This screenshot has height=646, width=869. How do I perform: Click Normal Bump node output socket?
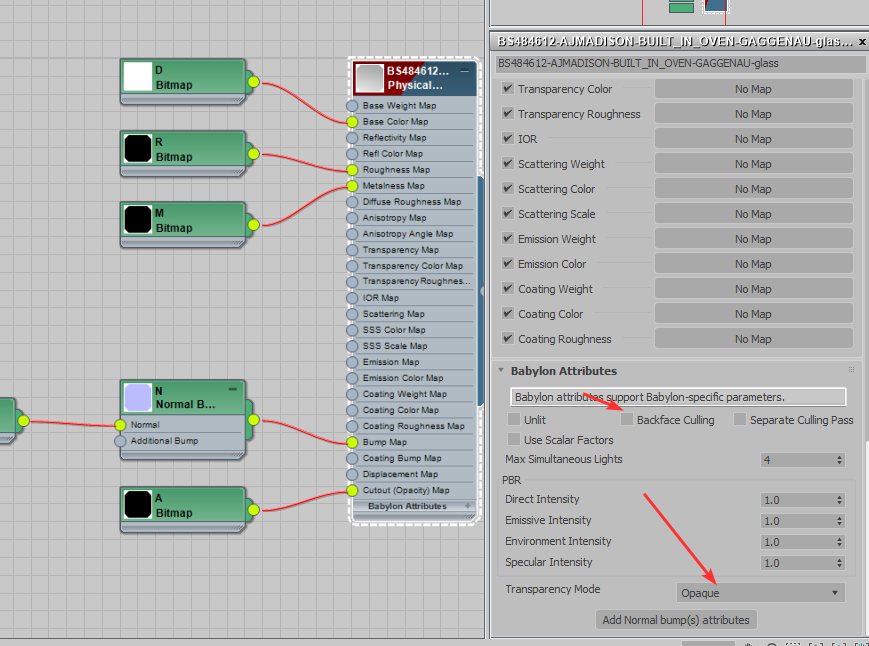click(x=253, y=420)
